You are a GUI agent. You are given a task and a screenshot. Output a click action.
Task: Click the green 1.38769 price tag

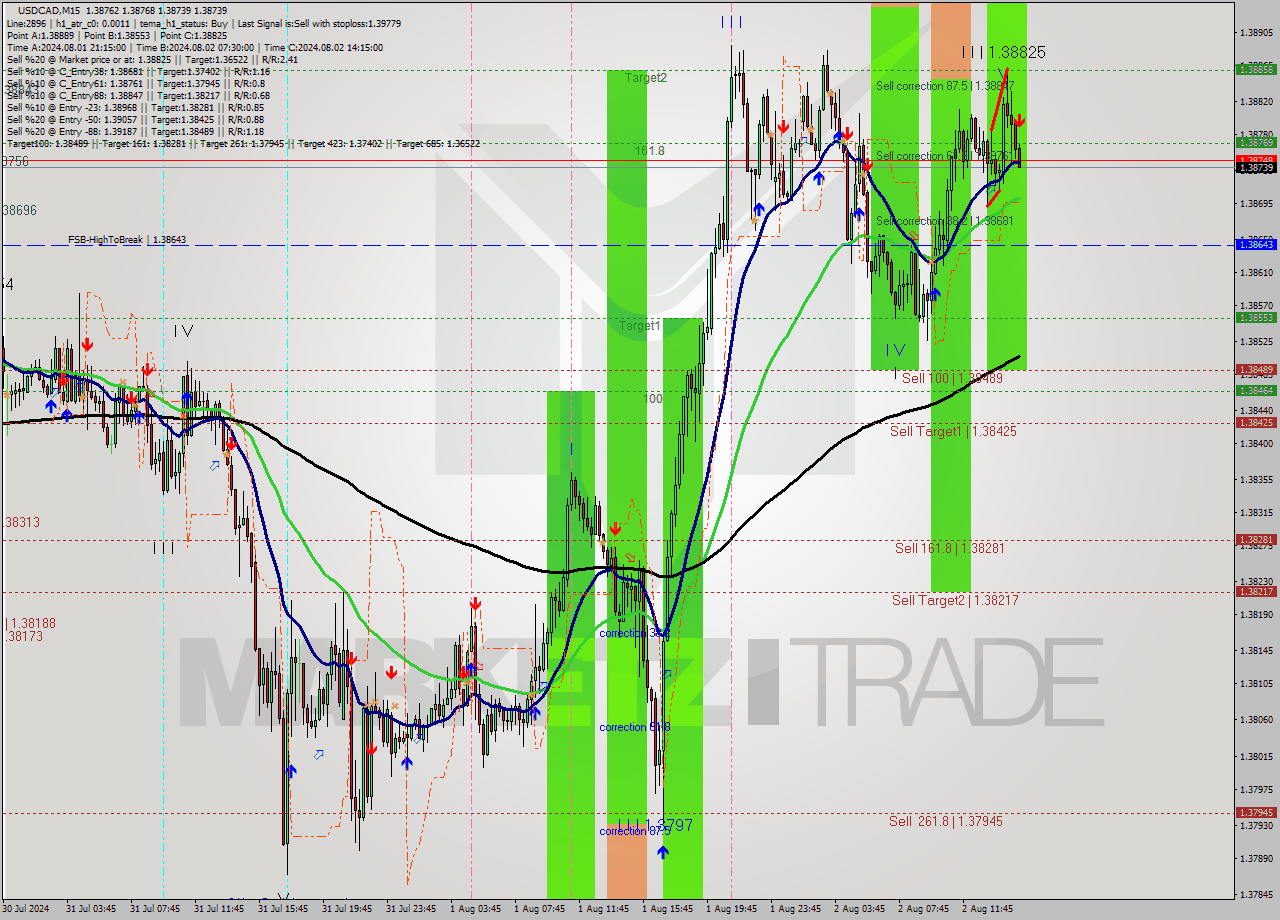pos(1255,143)
